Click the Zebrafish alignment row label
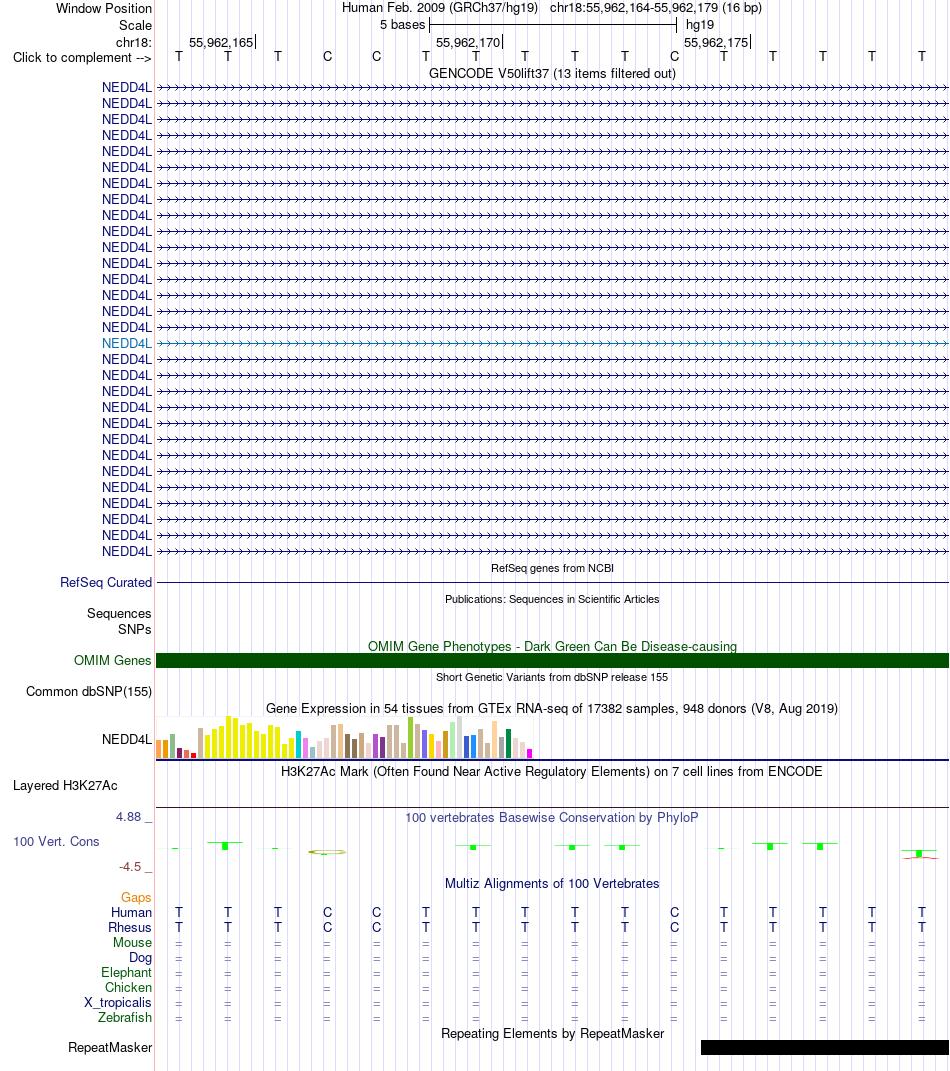950x1071 pixels. pos(125,1018)
